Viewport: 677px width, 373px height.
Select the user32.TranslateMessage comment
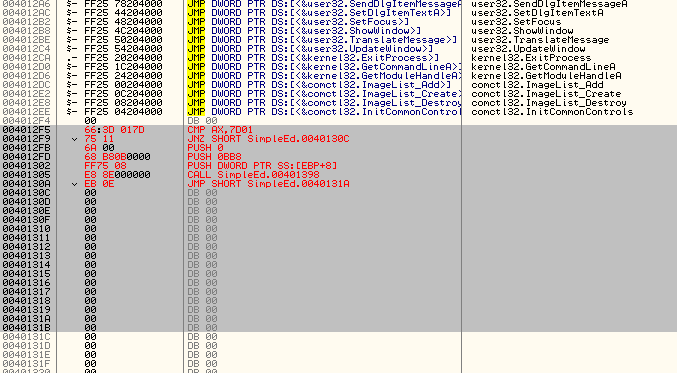[540, 40]
